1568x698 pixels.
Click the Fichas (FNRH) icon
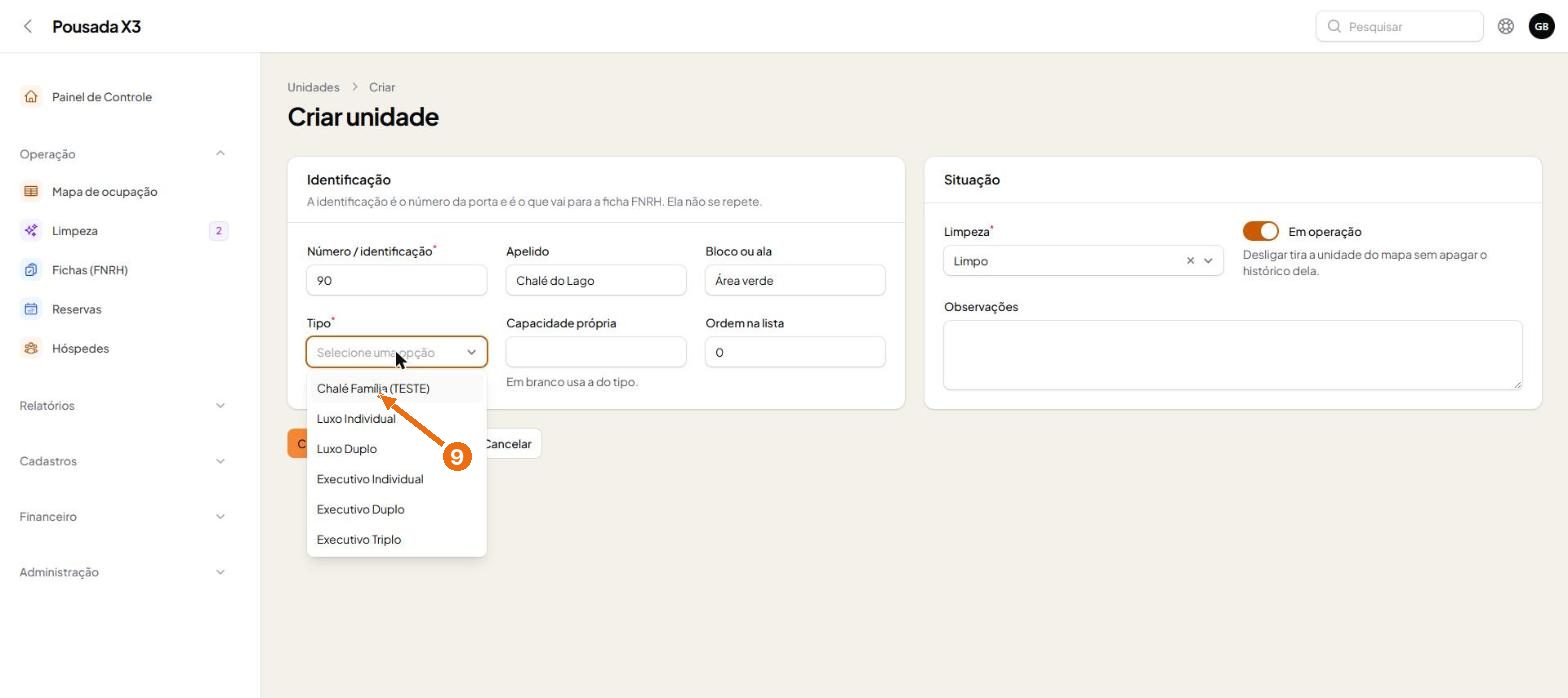[31, 270]
